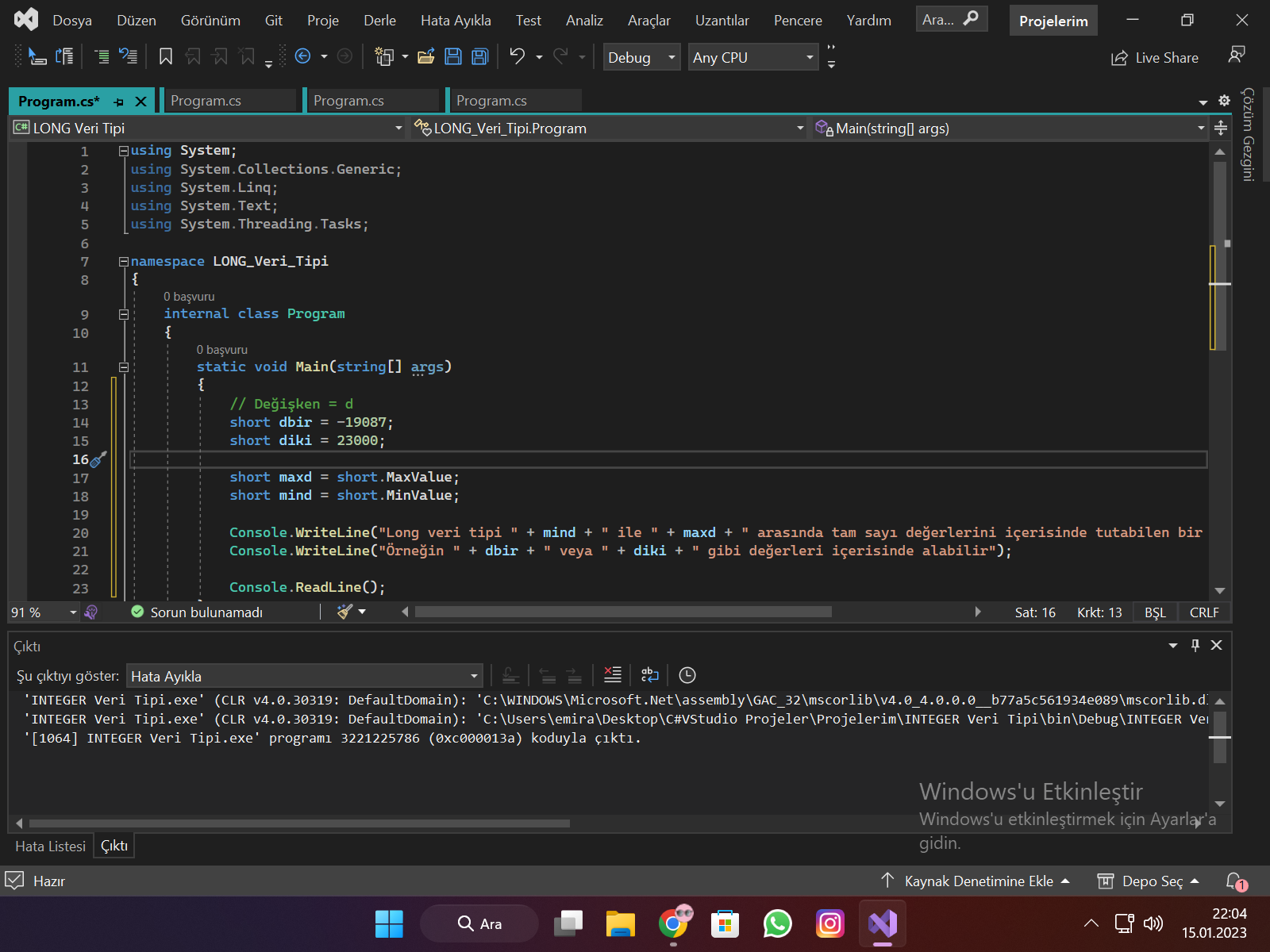
Task: Clear all output with the clear icon
Action: [613, 675]
